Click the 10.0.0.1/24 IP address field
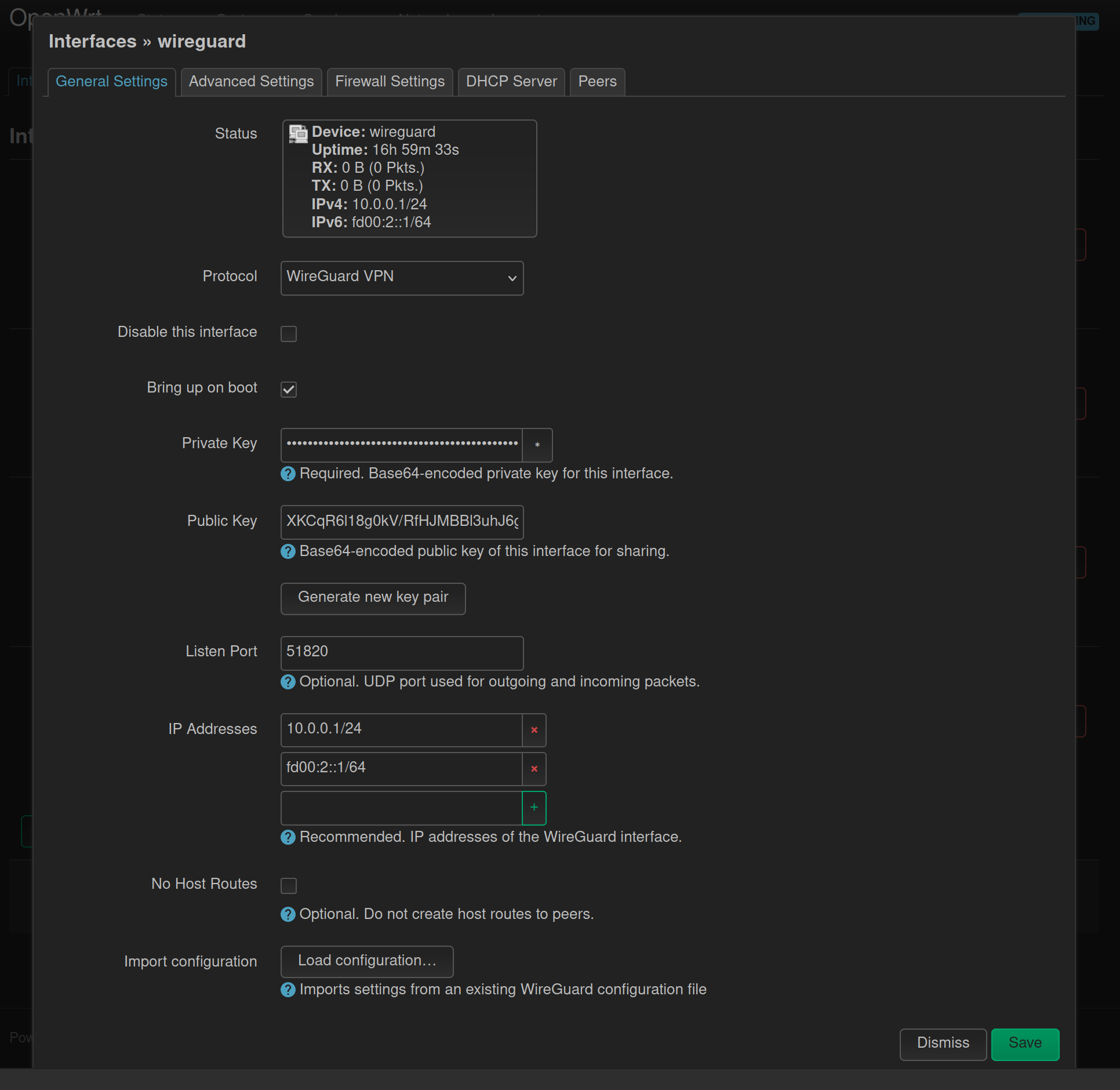Viewport: 1120px width, 1090px height. [x=401, y=730]
